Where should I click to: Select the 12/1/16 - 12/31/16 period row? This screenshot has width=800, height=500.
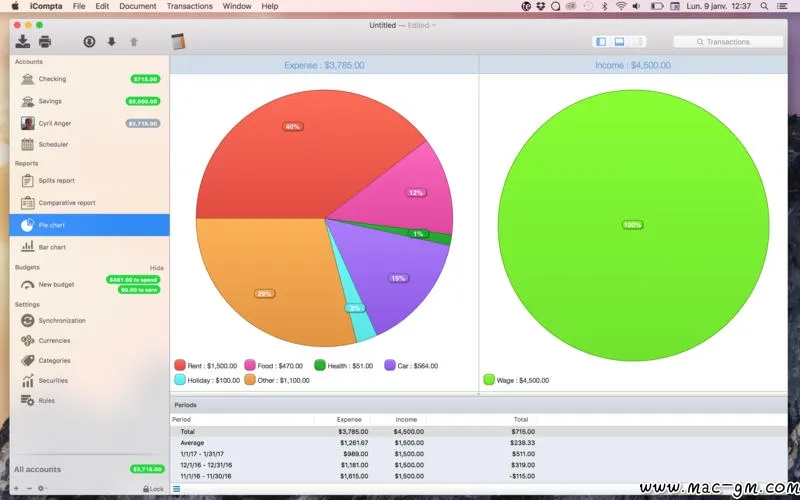(479, 465)
